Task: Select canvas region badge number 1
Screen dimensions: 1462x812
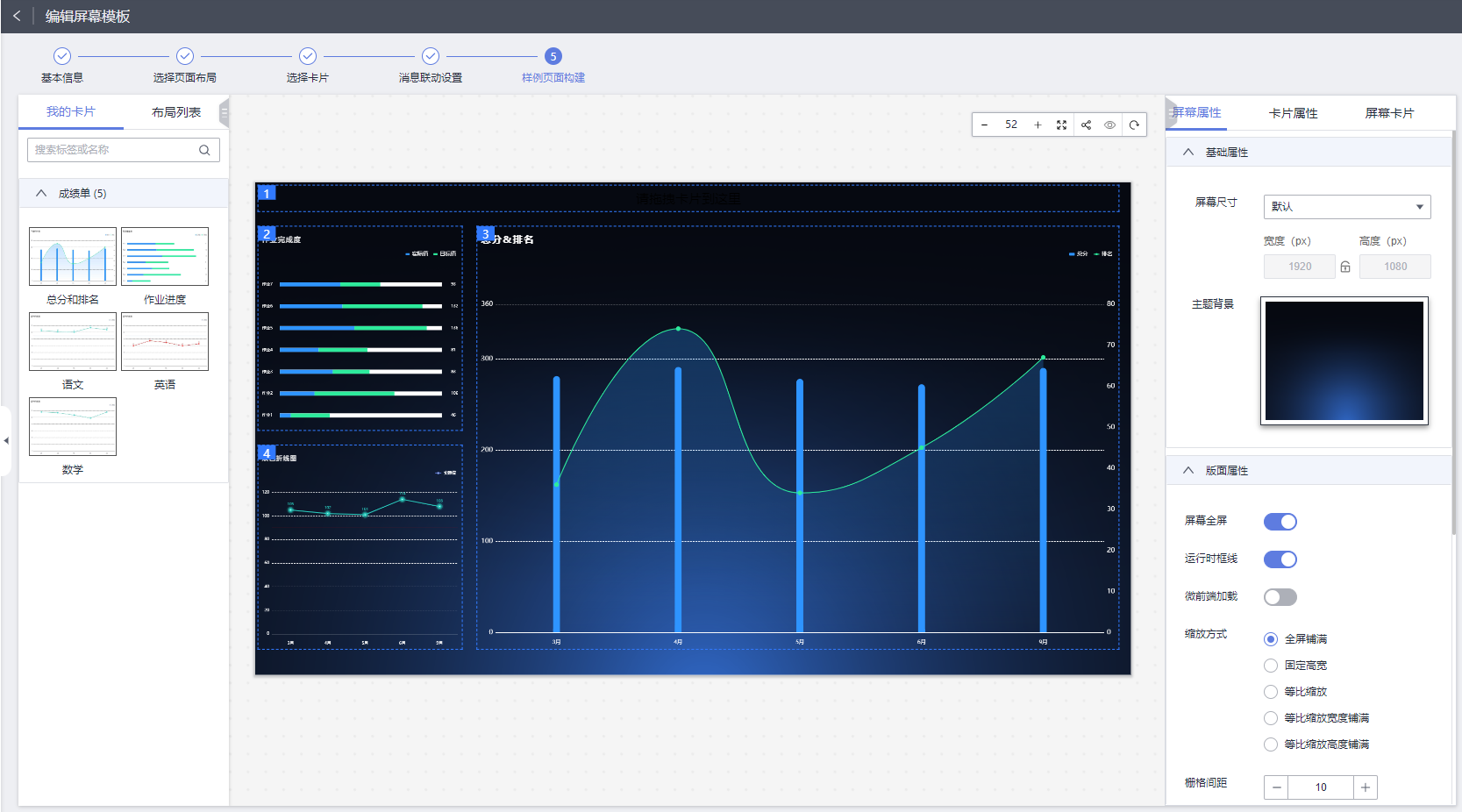Action: click(267, 193)
